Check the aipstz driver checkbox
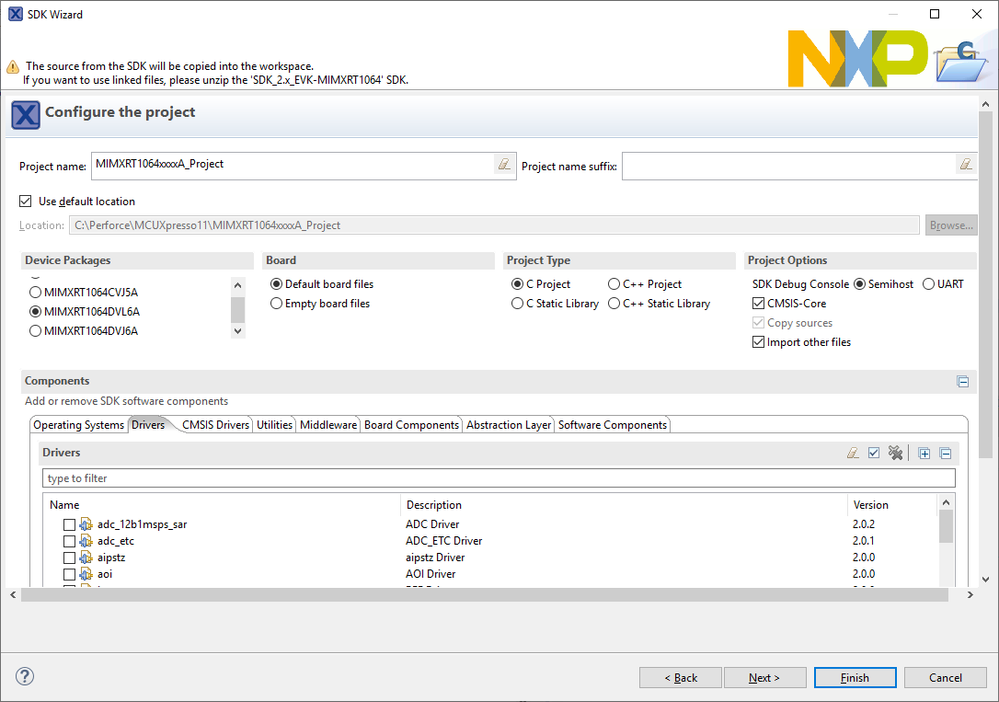The height and width of the screenshot is (702, 999). point(69,558)
